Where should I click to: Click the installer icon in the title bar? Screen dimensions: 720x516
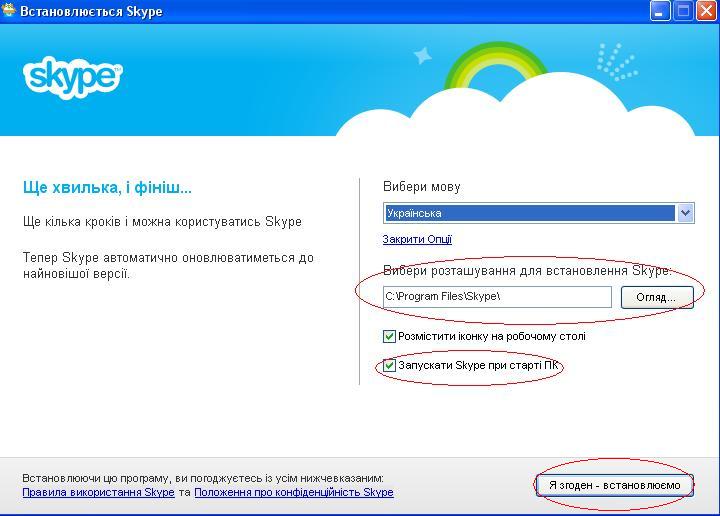click(x=8, y=10)
